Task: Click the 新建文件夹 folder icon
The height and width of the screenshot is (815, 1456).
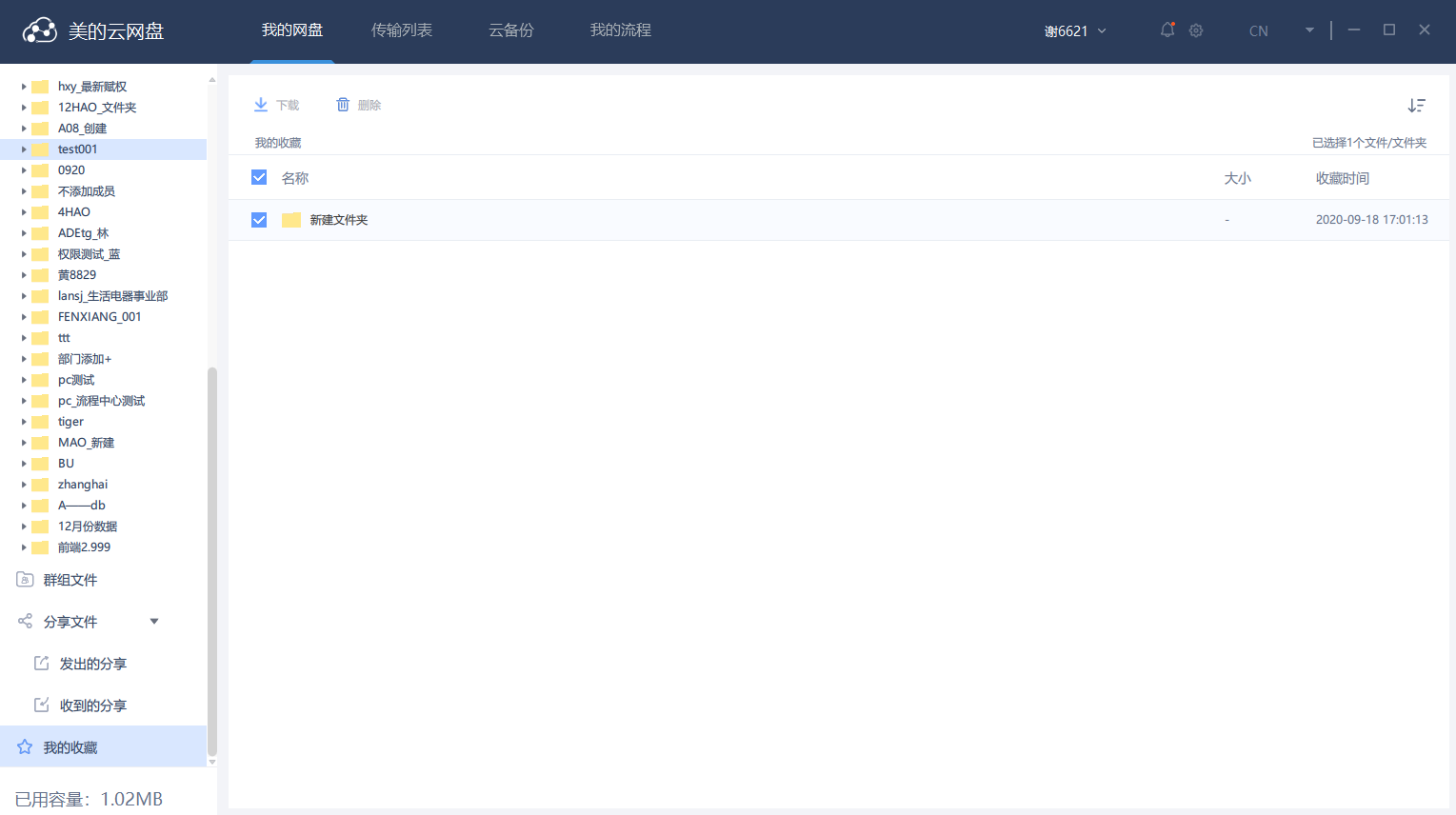Action: pos(291,220)
